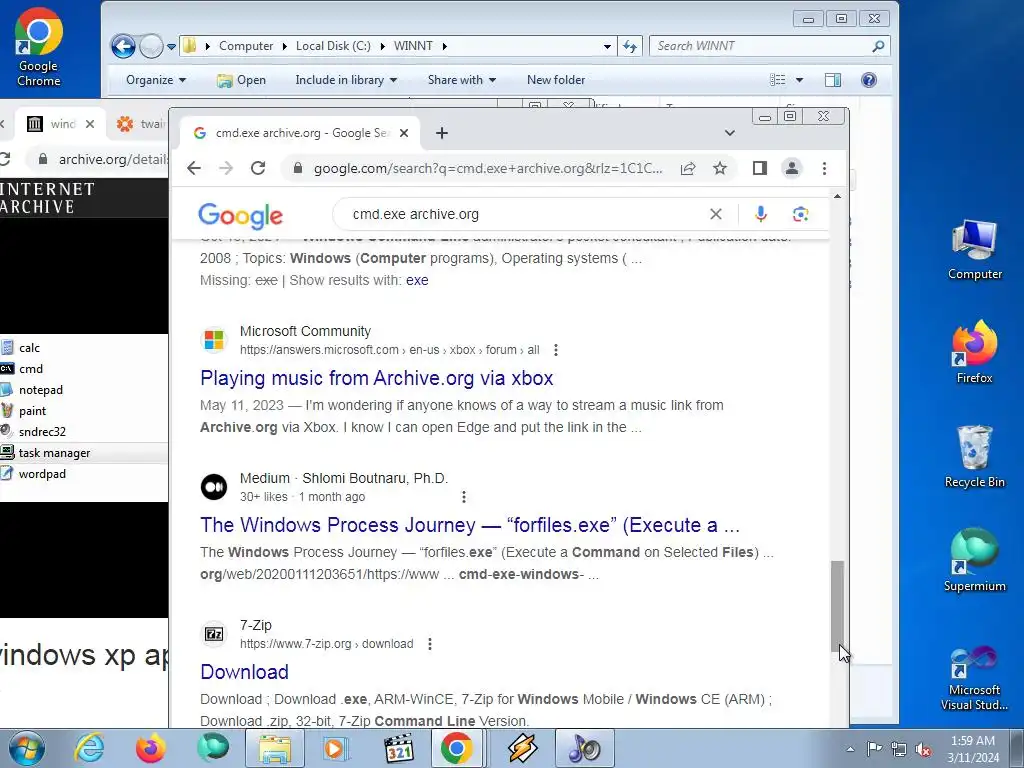Open more options for Microsoft Community result
Viewport: 1024px width, 768px height.
pos(556,350)
